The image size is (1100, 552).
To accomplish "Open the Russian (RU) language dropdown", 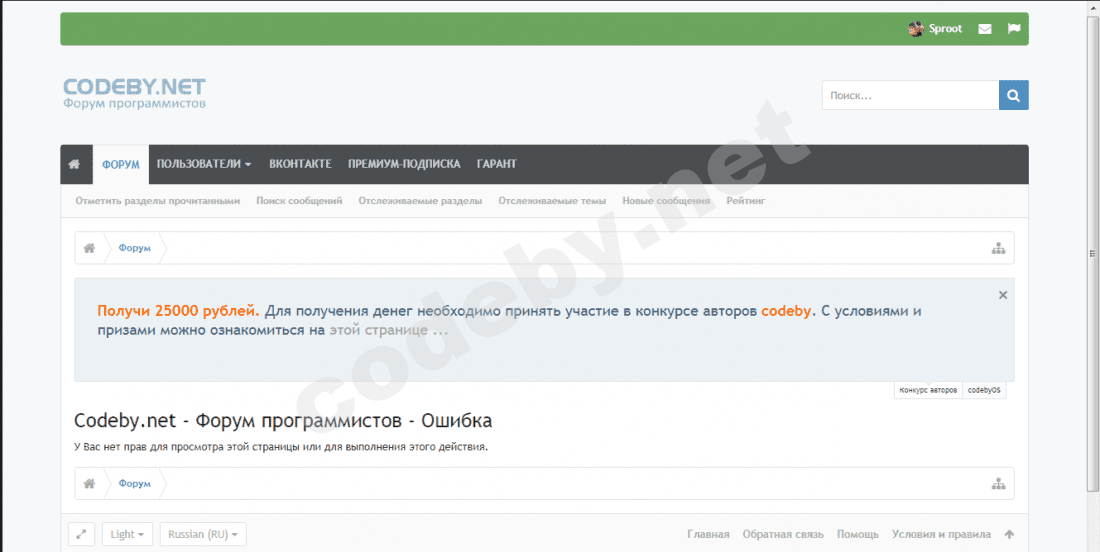I will pyautogui.click(x=203, y=534).
